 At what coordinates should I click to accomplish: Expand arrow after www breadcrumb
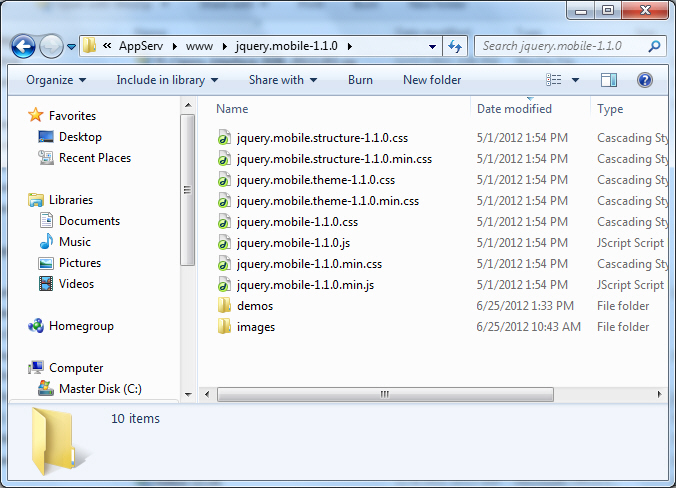point(224,46)
